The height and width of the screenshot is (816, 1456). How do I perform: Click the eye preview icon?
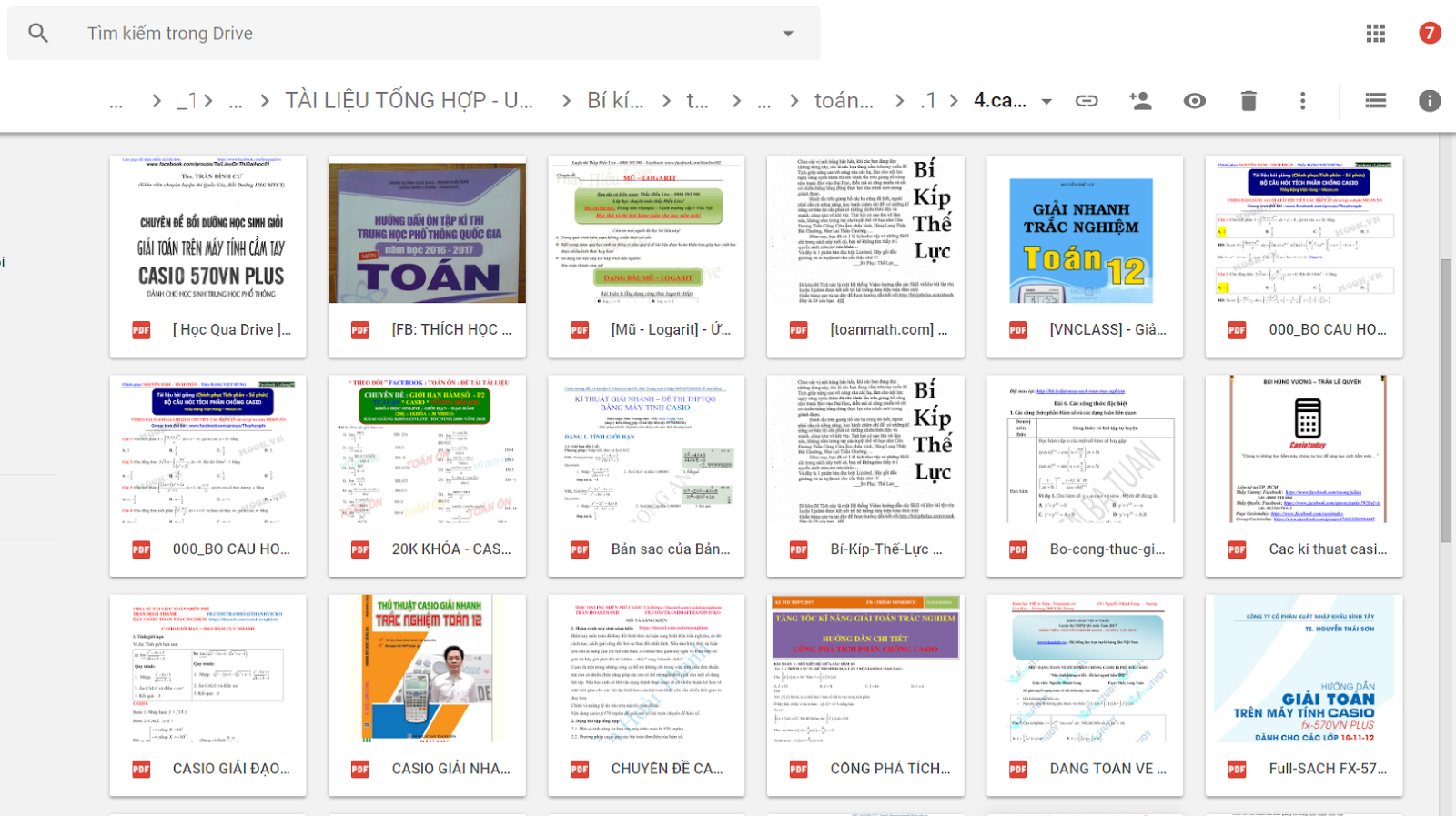pyautogui.click(x=1195, y=101)
